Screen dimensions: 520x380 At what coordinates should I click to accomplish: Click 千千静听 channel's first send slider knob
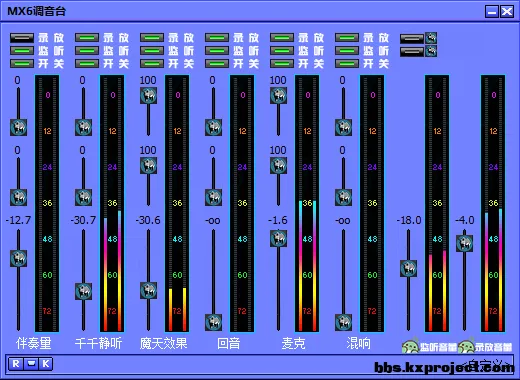(83, 127)
